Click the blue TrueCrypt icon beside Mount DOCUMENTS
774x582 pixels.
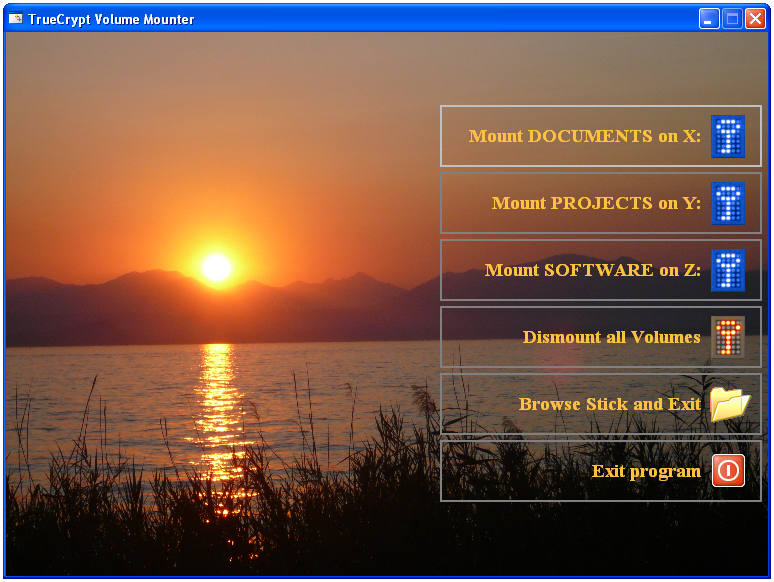pyautogui.click(x=728, y=137)
